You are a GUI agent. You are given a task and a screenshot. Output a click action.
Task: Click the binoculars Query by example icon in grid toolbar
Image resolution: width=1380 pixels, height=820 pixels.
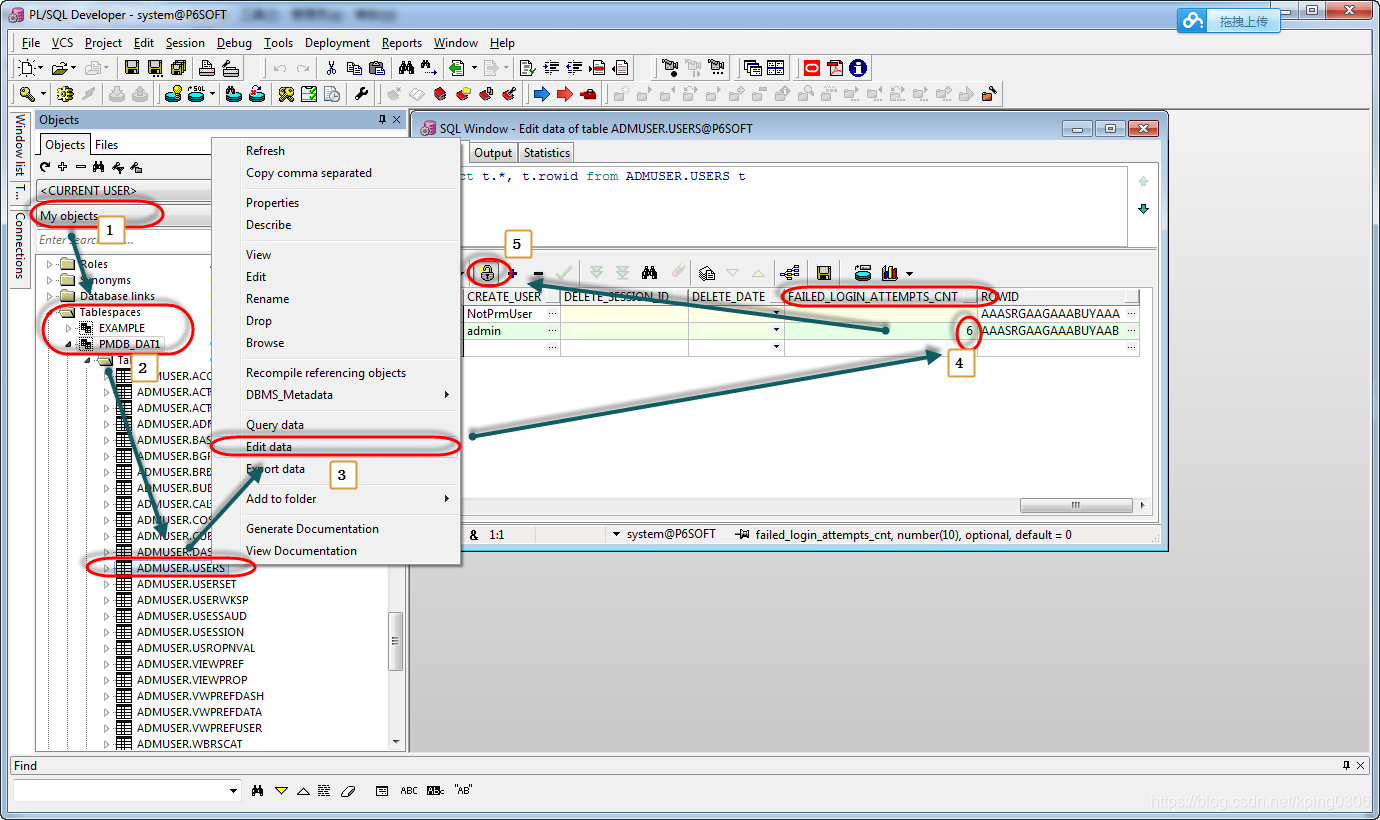tap(649, 272)
